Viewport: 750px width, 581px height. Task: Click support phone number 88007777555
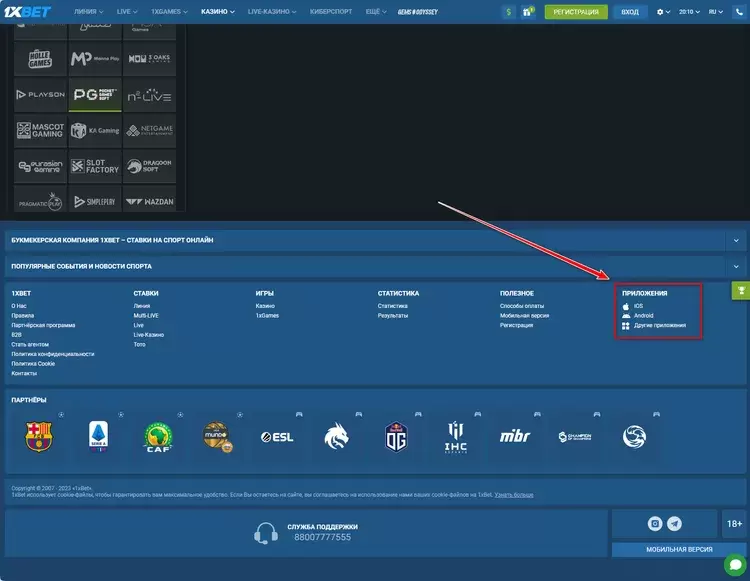click(x=322, y=537)
